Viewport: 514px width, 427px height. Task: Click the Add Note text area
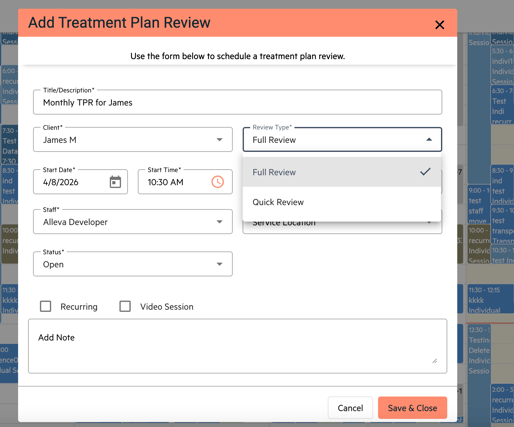click(238, 346)
